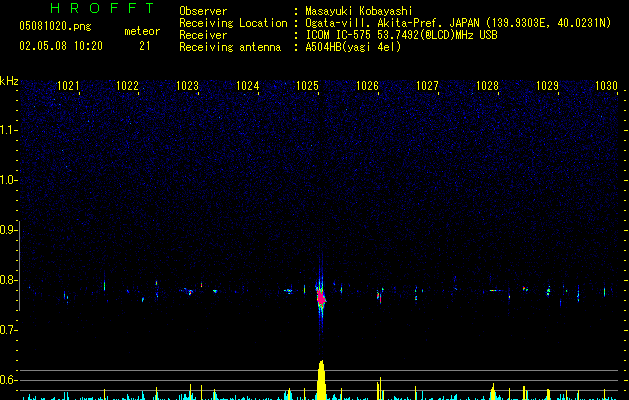Click the 1026 time axis label

(x=367, y=86)
